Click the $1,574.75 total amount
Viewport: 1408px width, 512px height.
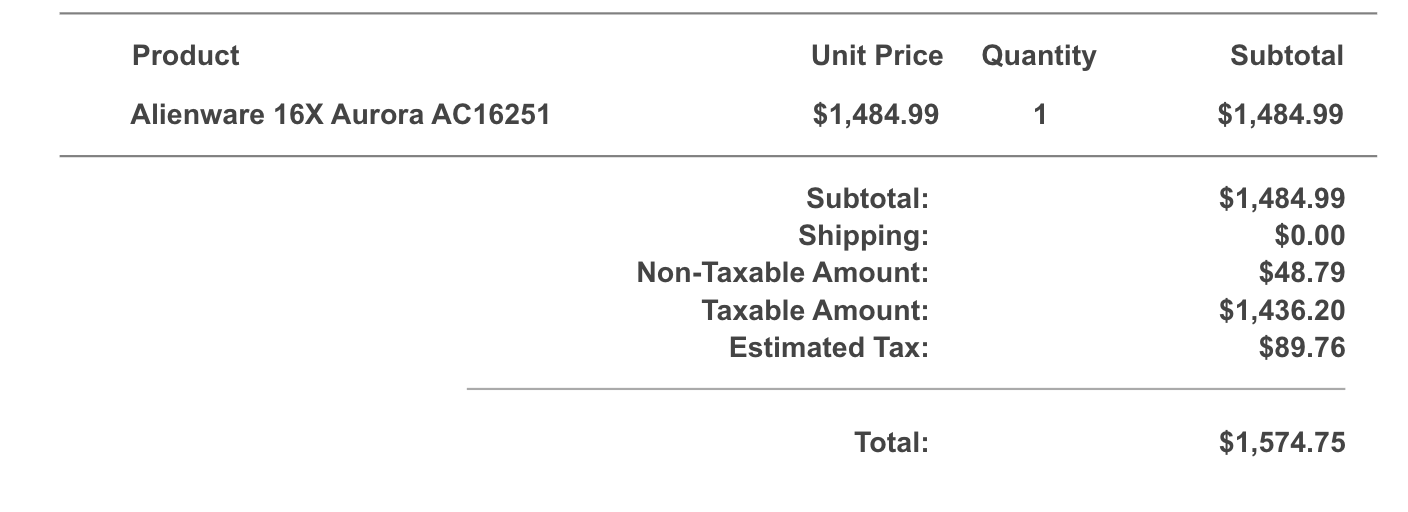tap(1281, 442)
